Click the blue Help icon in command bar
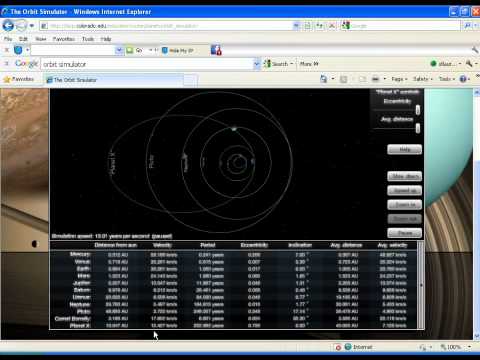The image size is (480, 360). pyautogui.click(x=463, y=79)
